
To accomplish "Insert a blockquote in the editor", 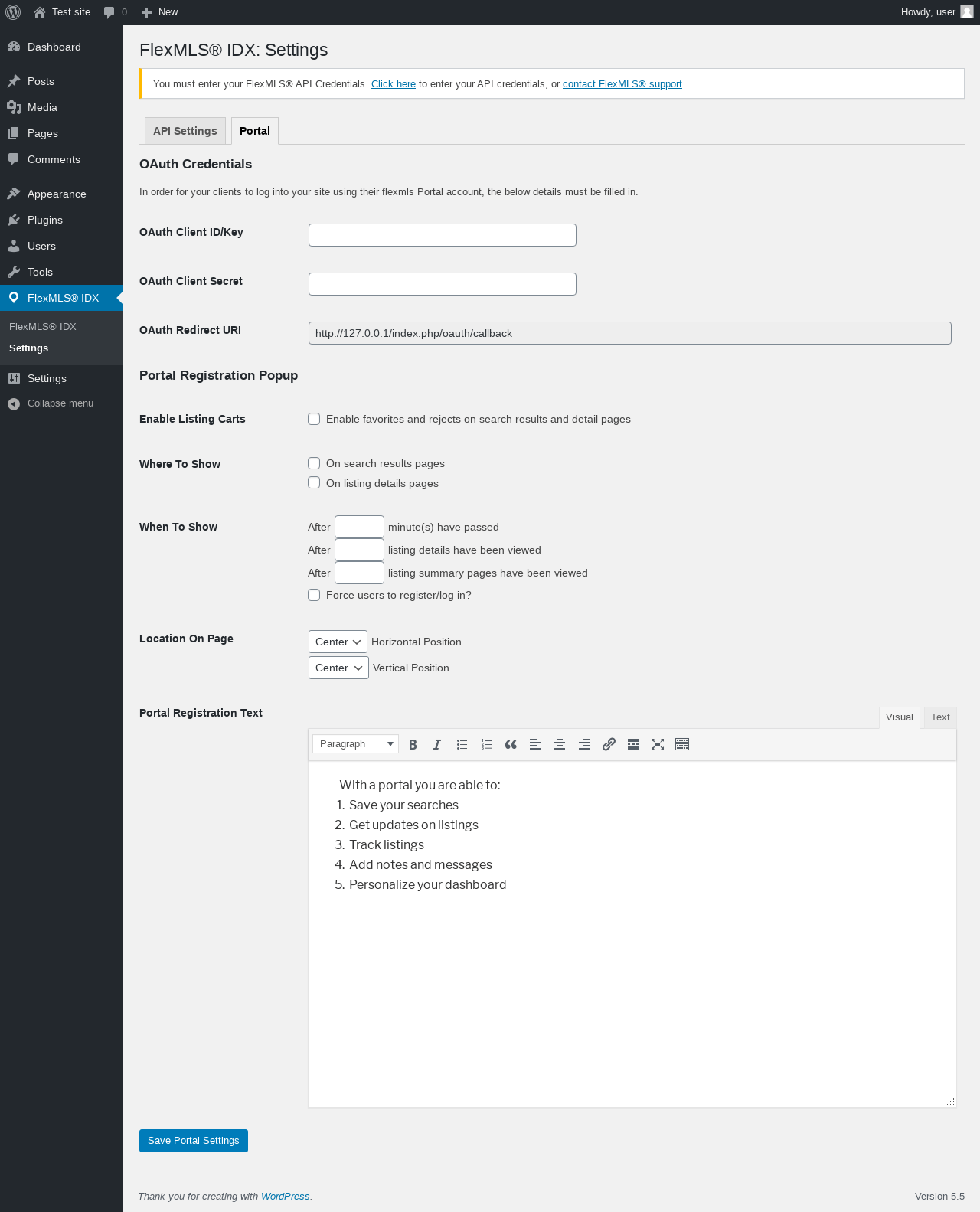I will 511,744.
